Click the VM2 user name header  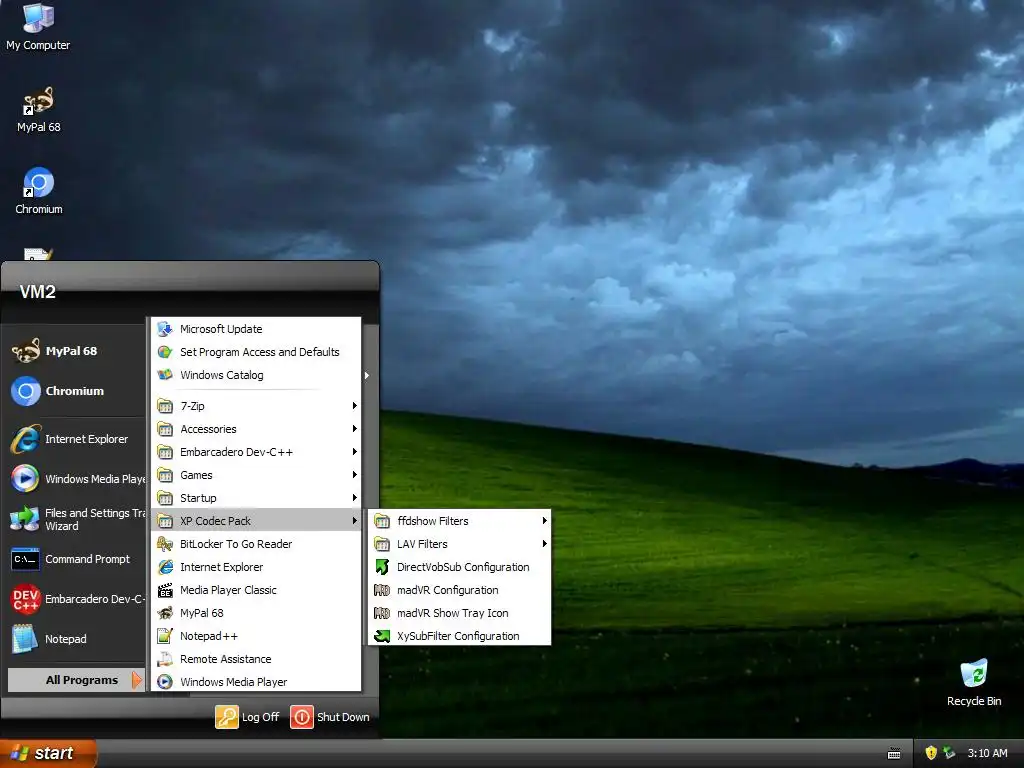pos(37,291)
